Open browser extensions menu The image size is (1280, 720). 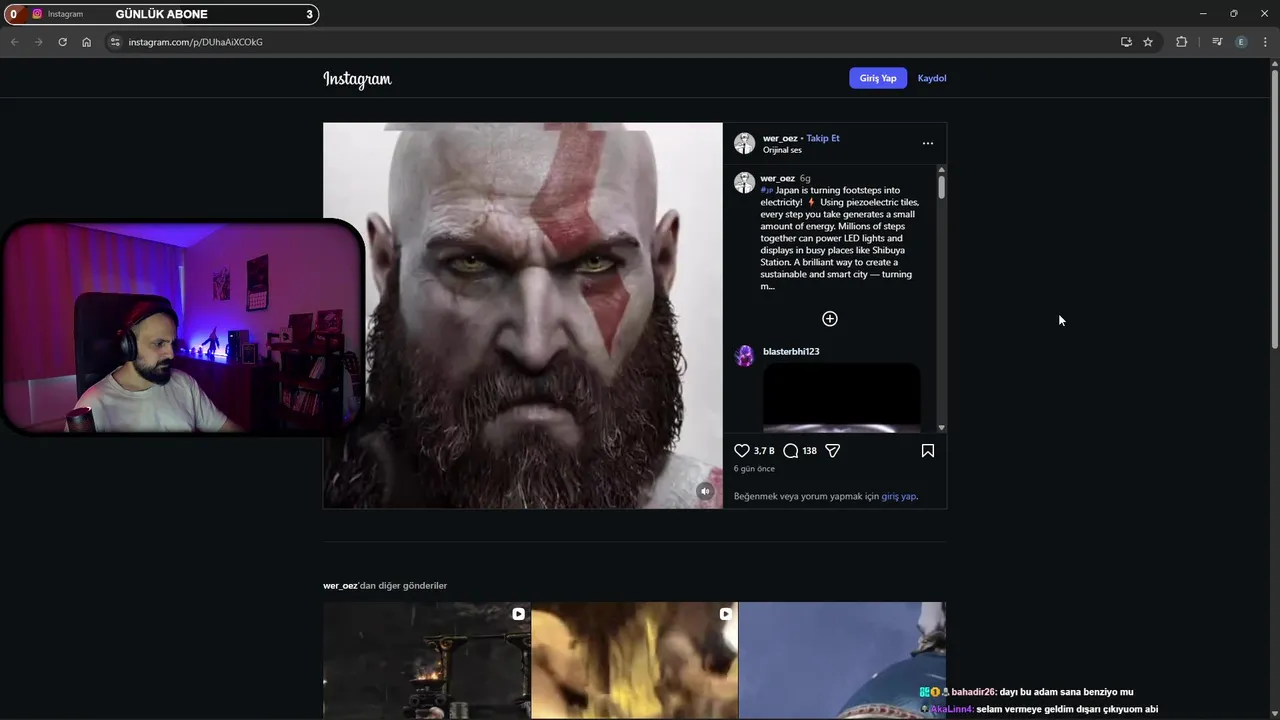(1182, 42)
